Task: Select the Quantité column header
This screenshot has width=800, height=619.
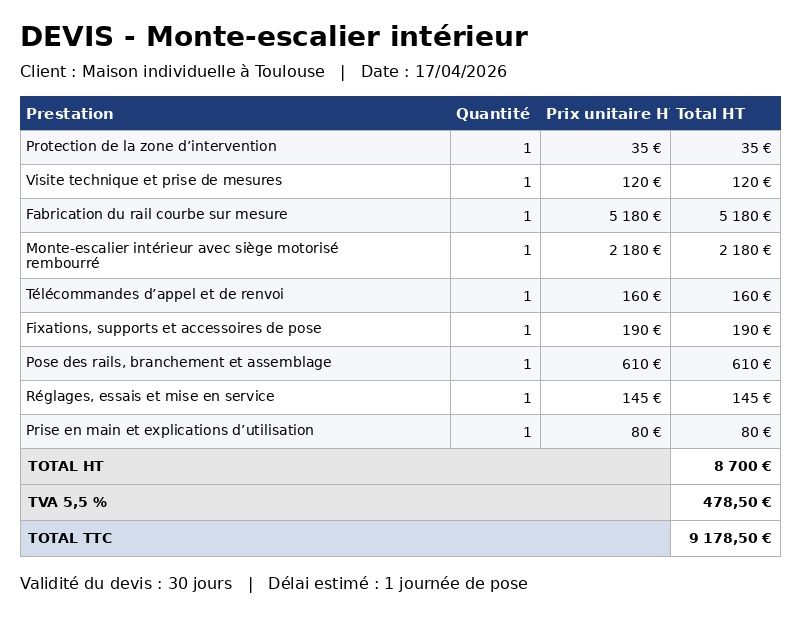Action: (493, 113)
